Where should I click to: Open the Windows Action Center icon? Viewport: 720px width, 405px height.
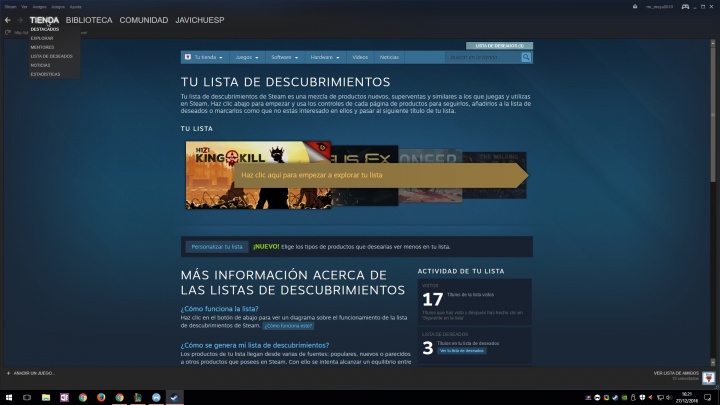click(x=708, y=398)
